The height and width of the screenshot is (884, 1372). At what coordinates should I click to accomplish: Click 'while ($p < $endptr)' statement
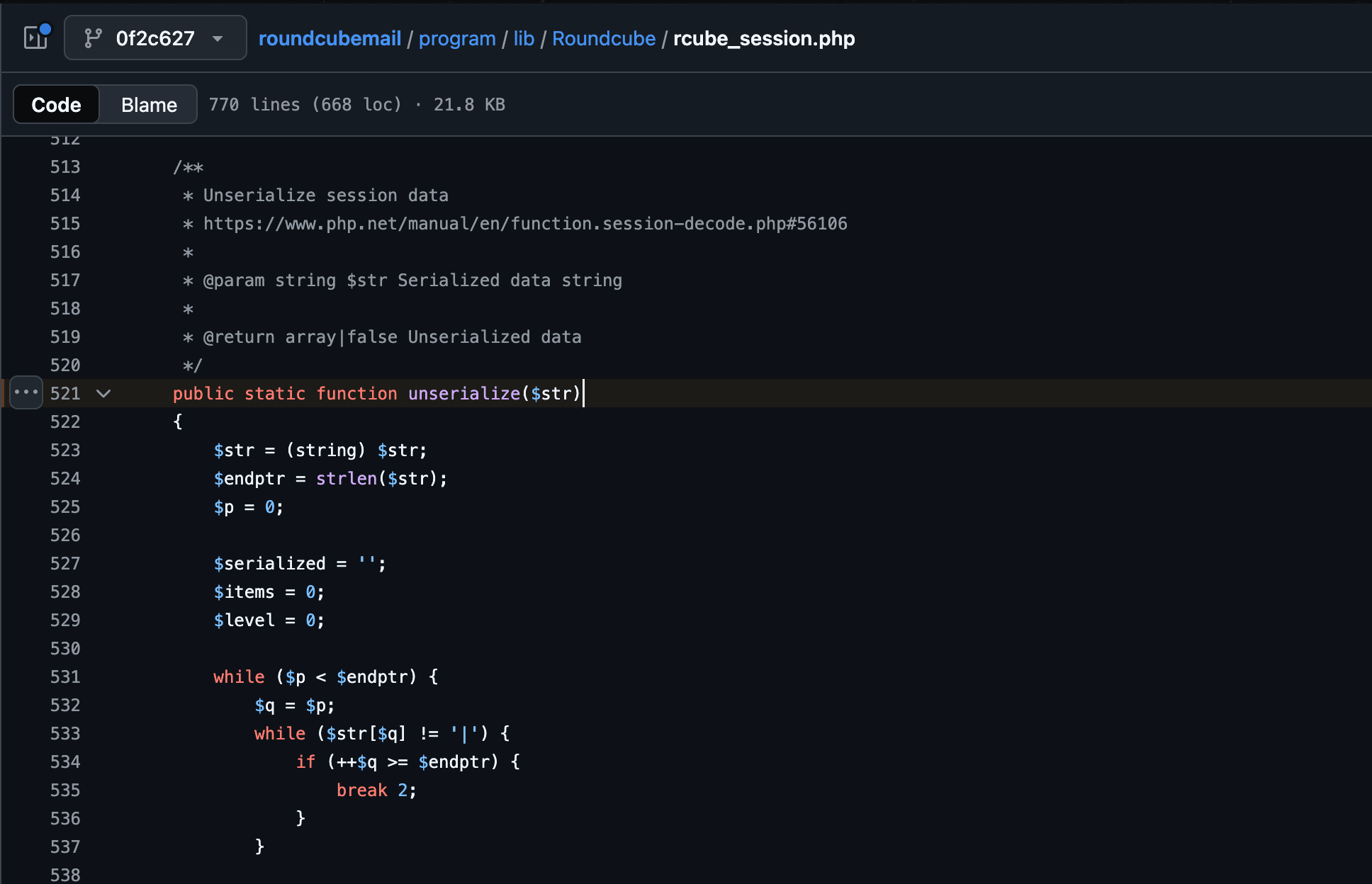[315, 676]
